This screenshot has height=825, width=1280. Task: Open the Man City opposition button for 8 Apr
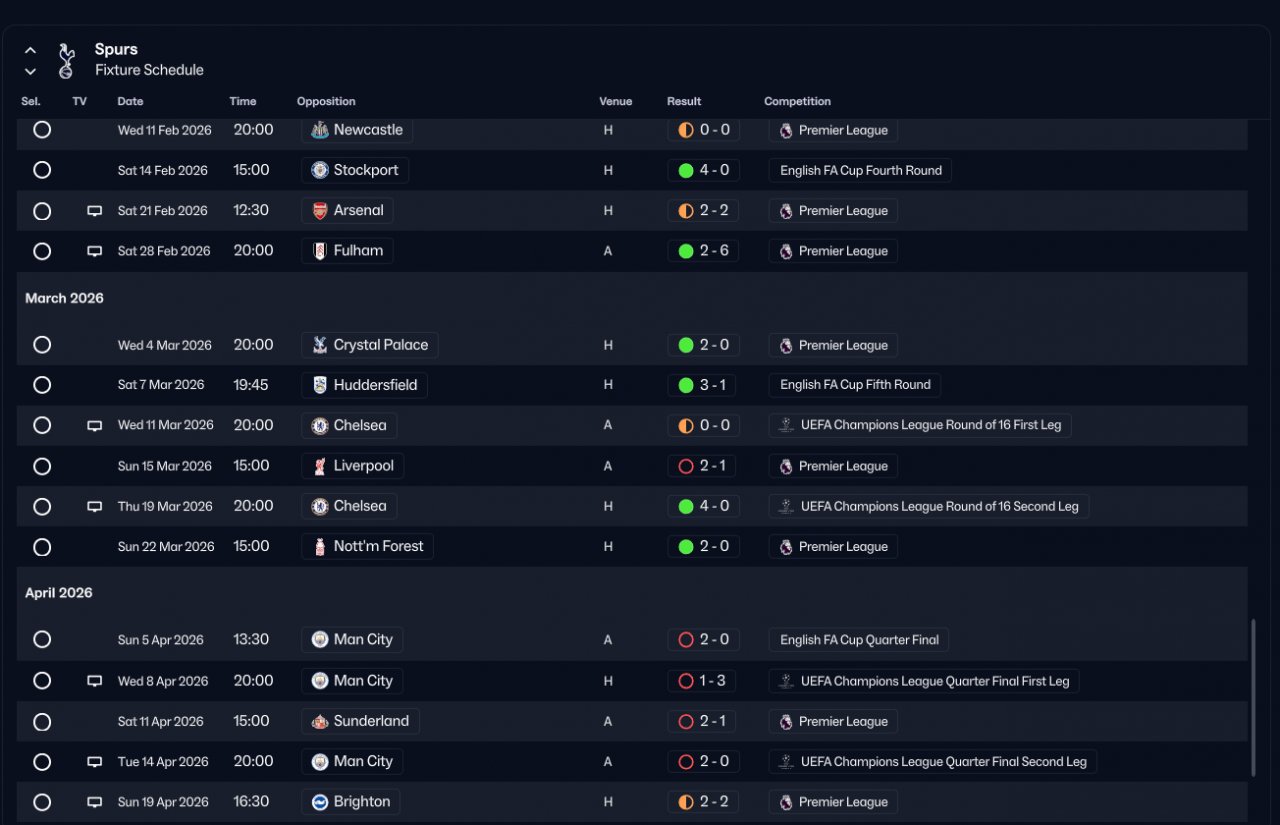352,681
